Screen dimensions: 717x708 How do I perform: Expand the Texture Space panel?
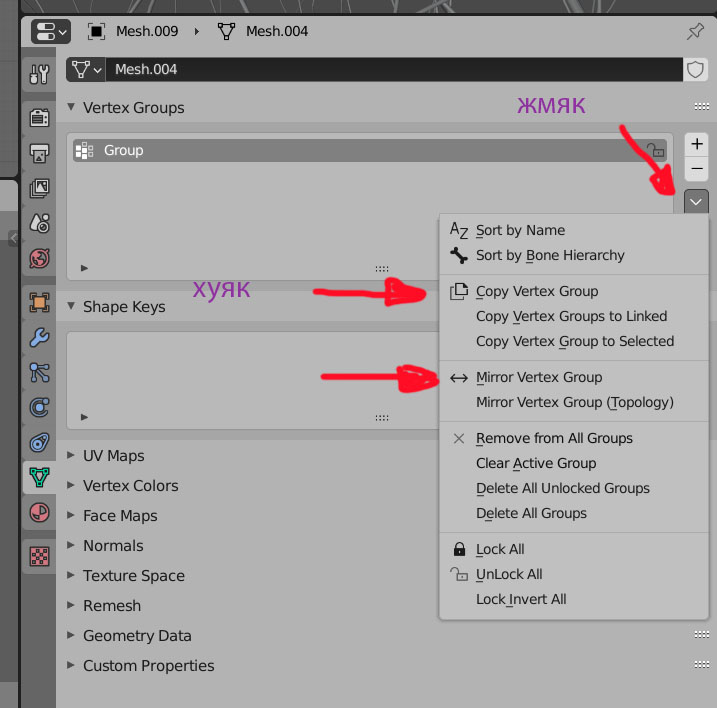click(71, 575)
